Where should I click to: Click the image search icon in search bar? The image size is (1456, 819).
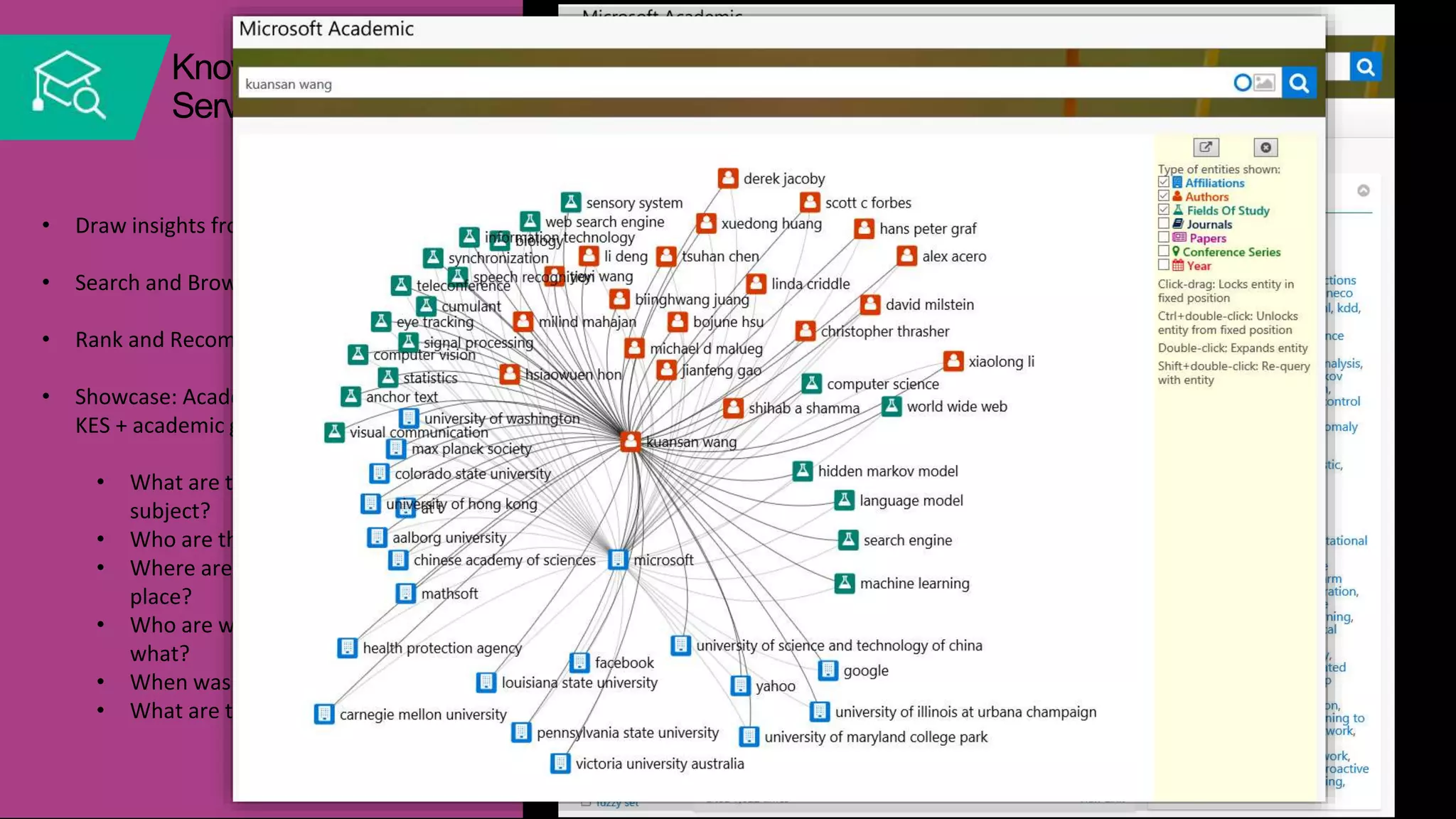click(1264, 83)
